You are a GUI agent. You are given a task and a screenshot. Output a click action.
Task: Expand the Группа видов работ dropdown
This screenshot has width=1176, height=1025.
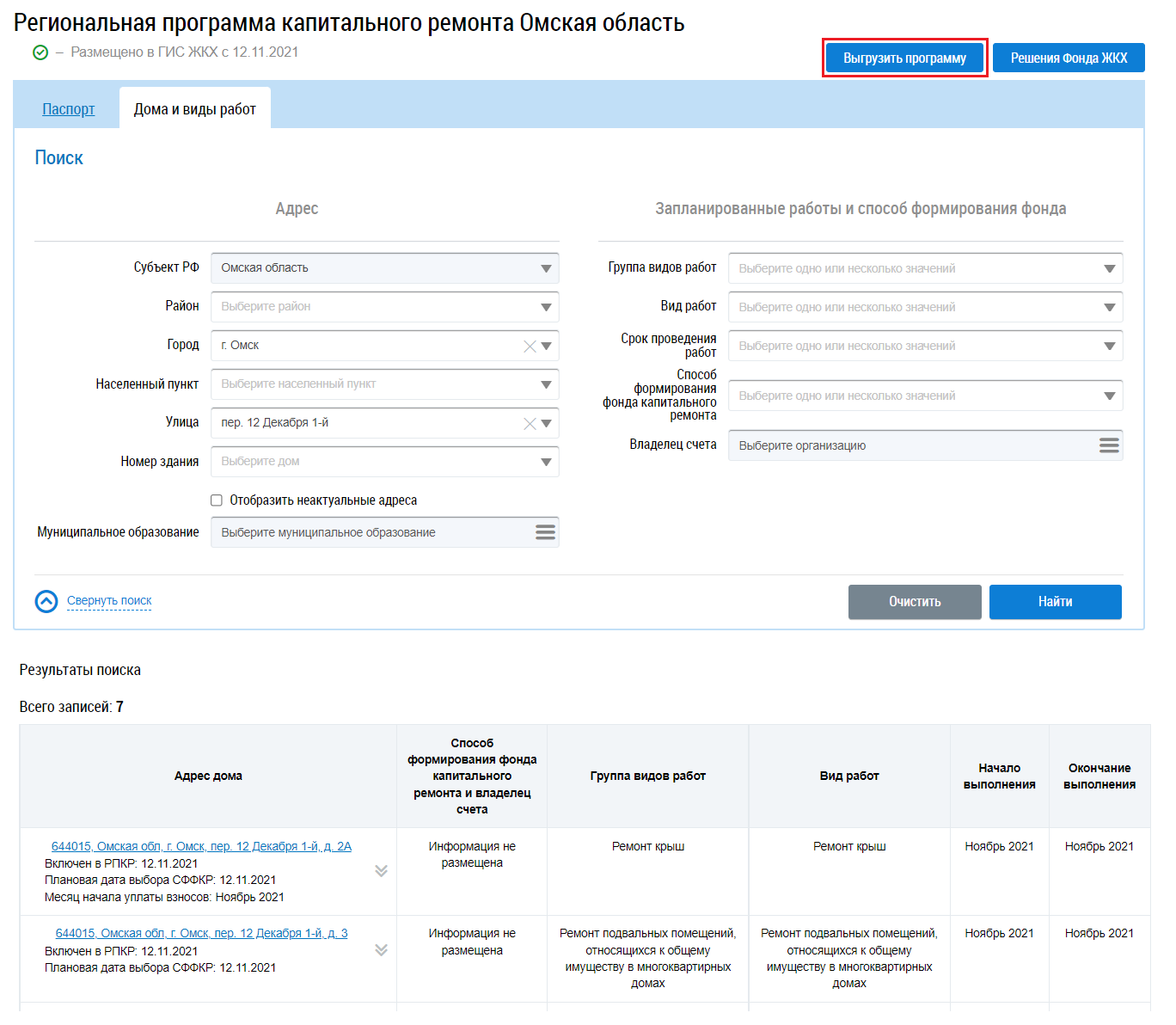coord(926,268)
